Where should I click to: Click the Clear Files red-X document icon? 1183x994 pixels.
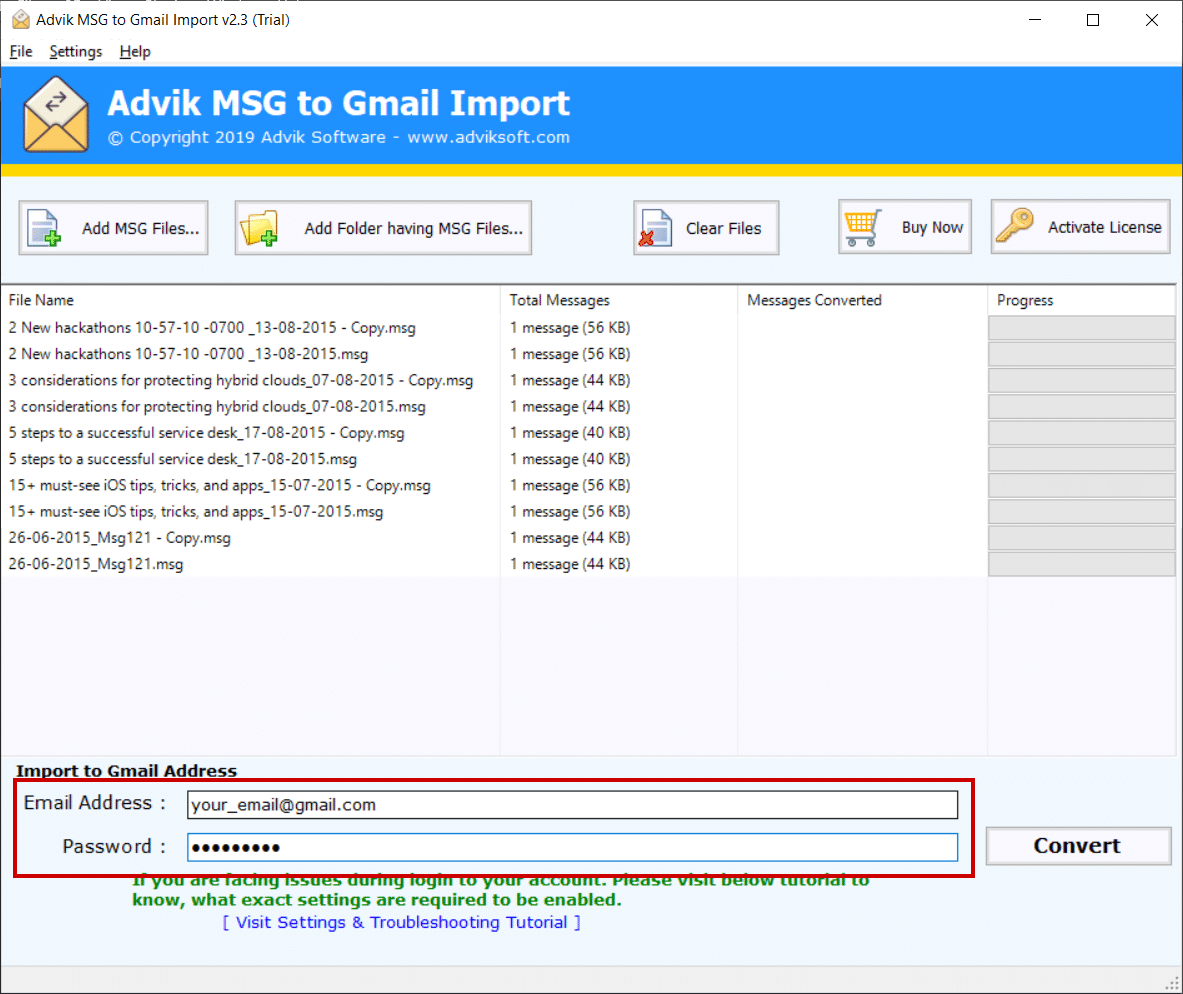pos(656,228)
